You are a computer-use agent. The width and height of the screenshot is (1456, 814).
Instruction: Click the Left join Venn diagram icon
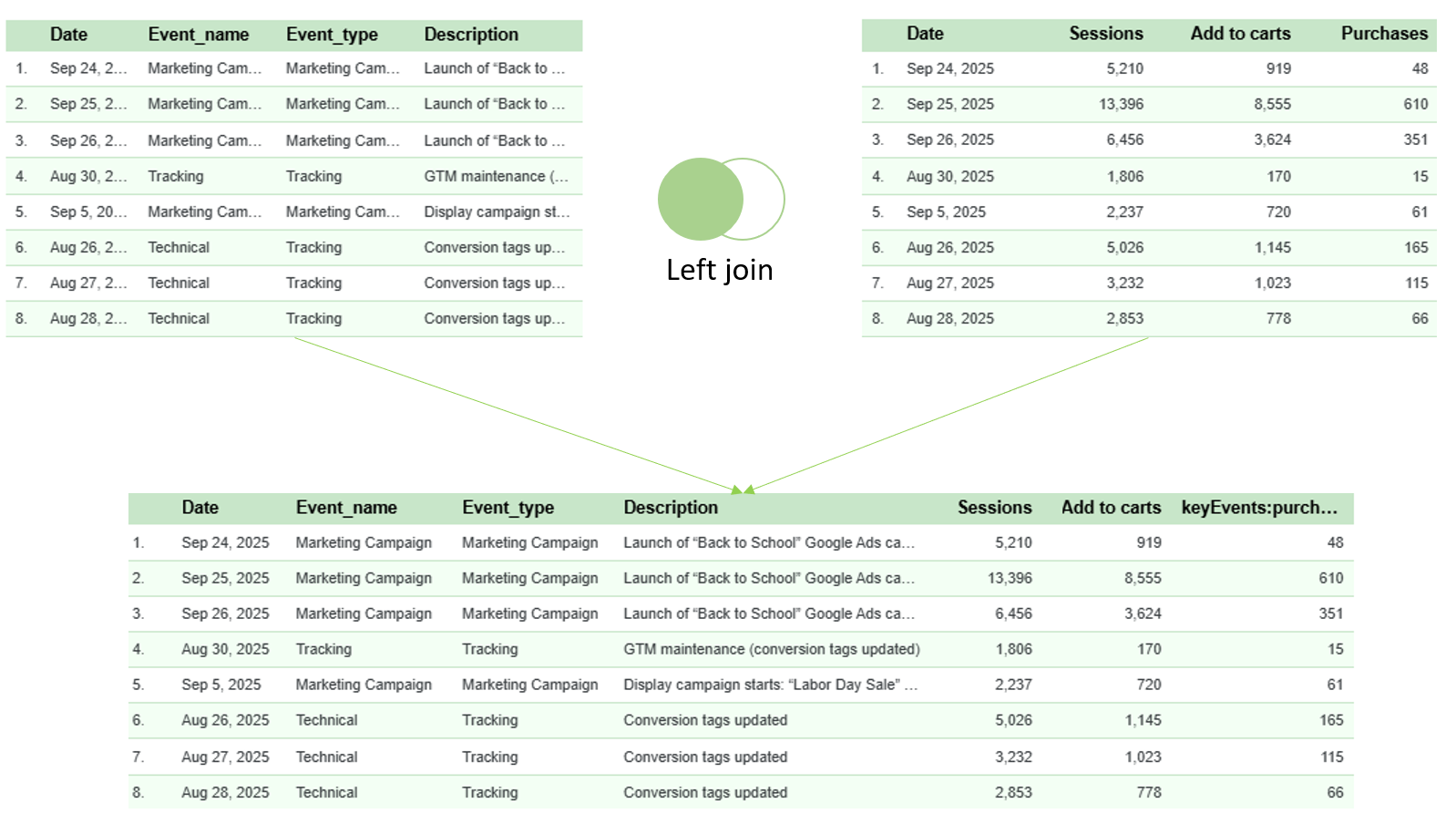(x=721, y=199)
